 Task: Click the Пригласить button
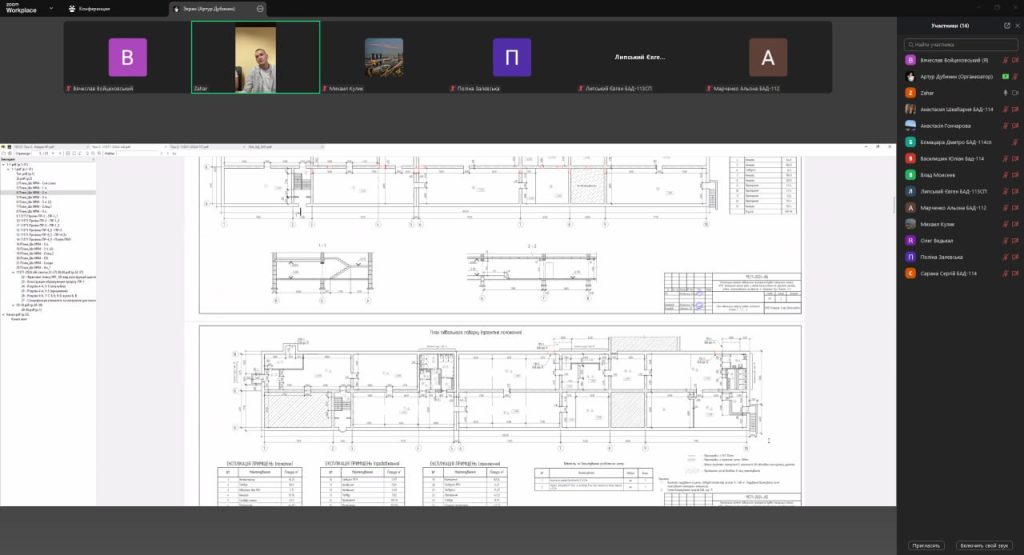pos(926,545)
